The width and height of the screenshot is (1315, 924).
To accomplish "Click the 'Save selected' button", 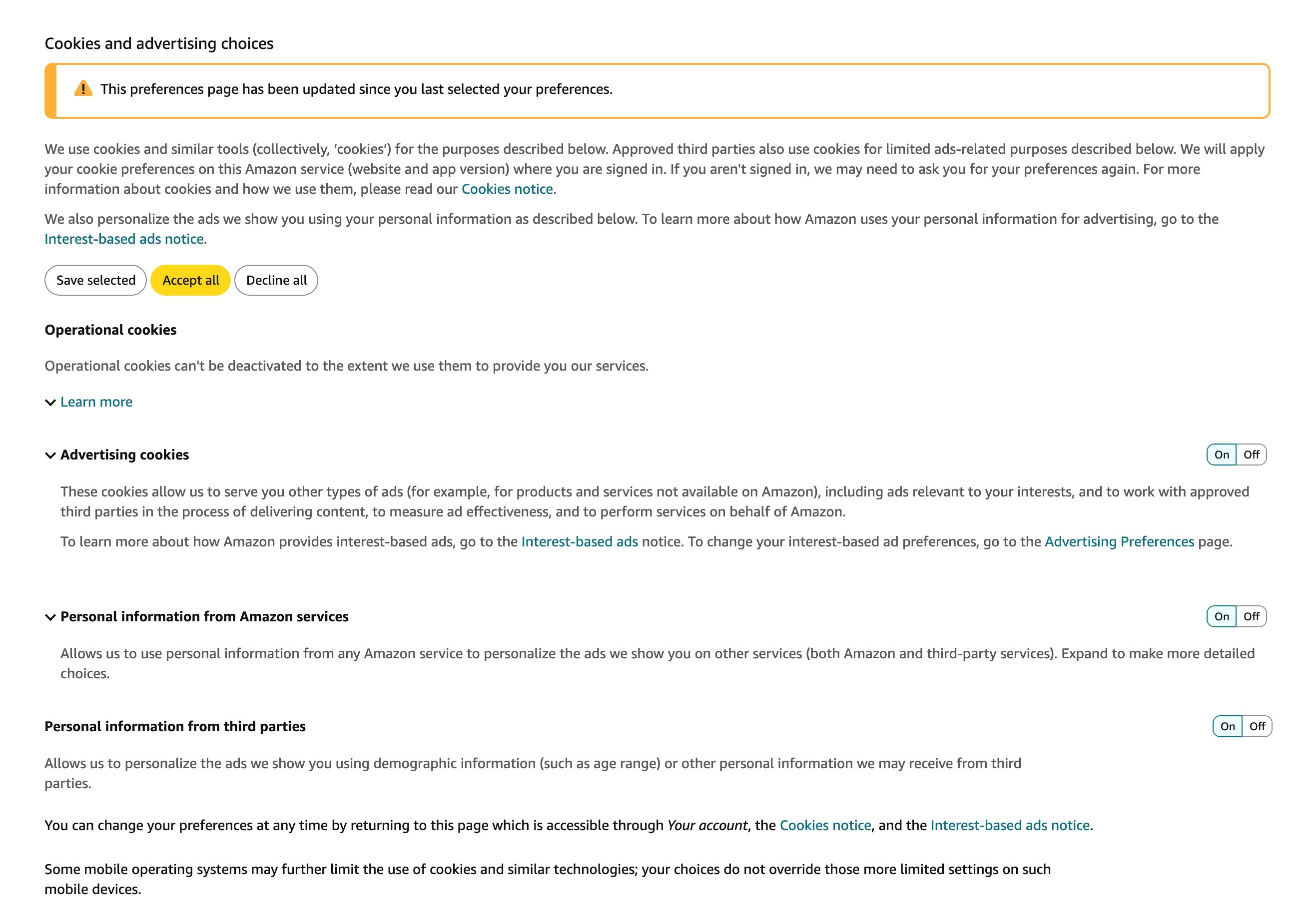I will (96, 280).
